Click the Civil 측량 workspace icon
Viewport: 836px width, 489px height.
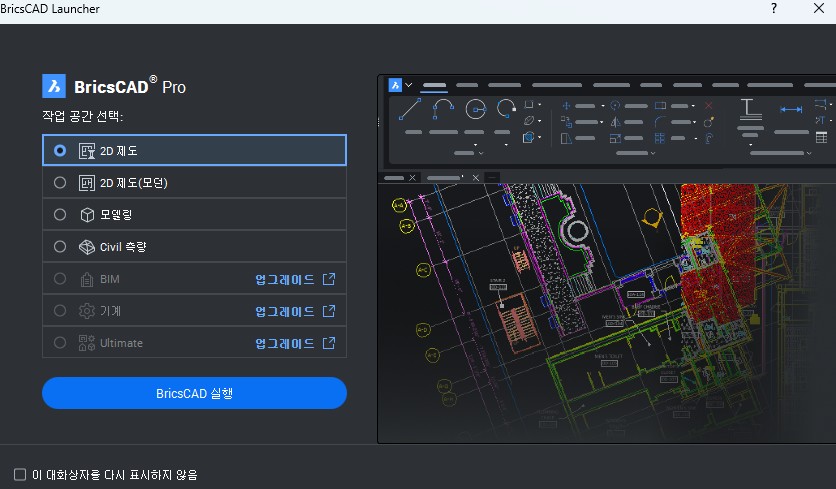pyautogui.click(x=87, y=246)
